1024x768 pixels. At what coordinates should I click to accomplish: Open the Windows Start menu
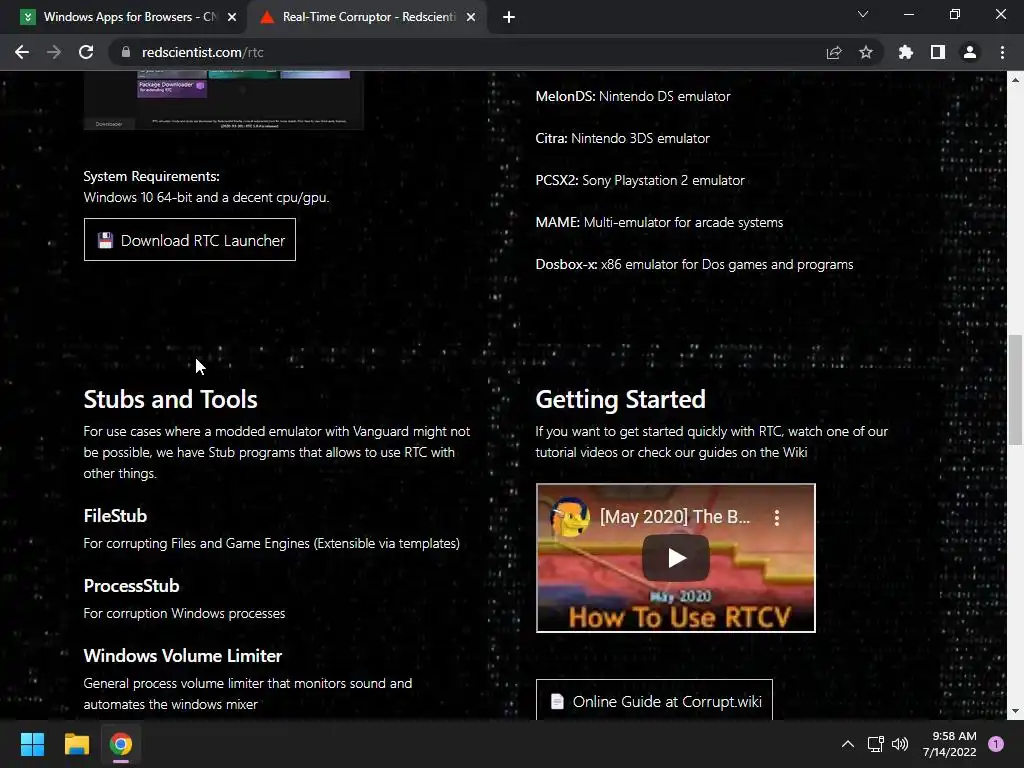[32, 744]
